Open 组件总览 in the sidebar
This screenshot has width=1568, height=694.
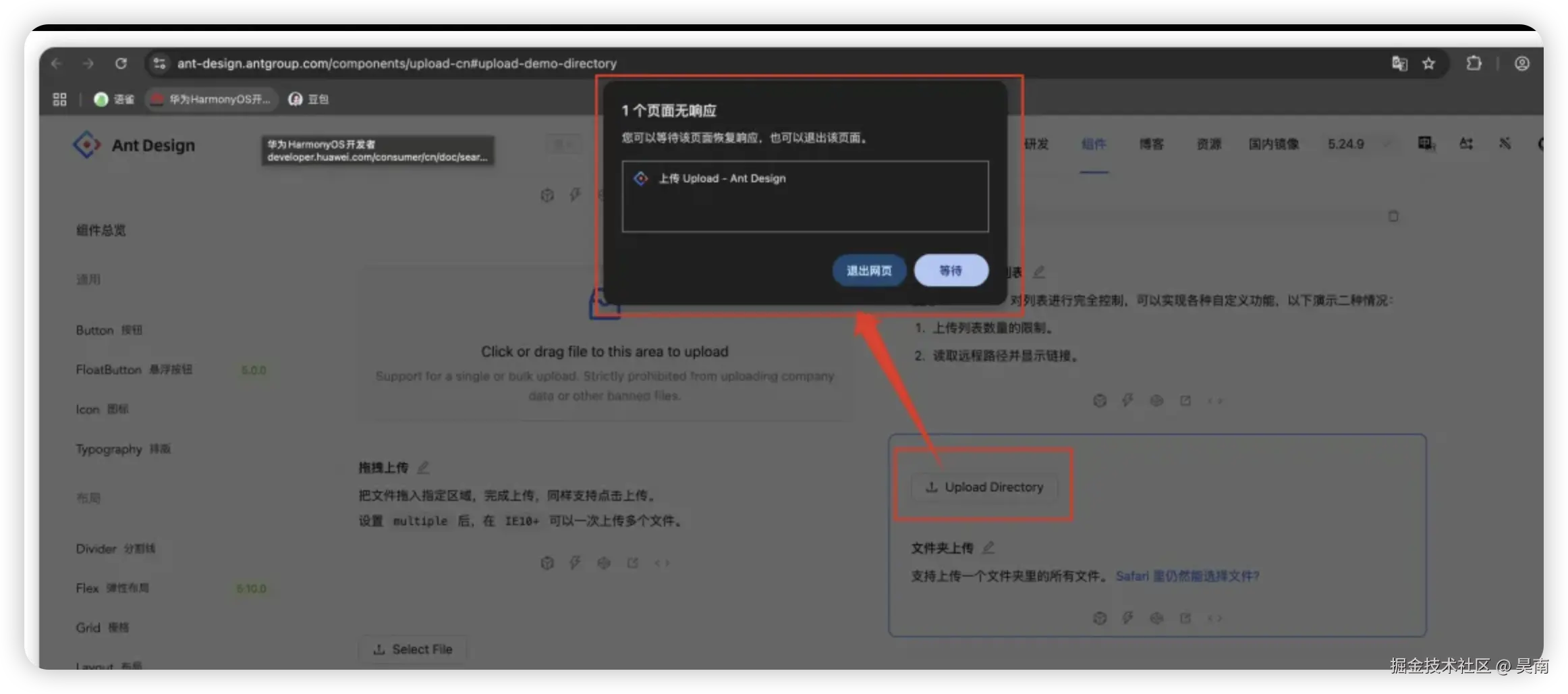click(x=101, y=230)
